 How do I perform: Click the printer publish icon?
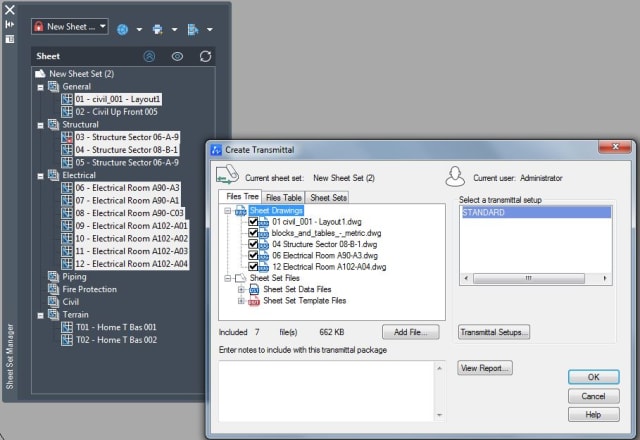158,29
